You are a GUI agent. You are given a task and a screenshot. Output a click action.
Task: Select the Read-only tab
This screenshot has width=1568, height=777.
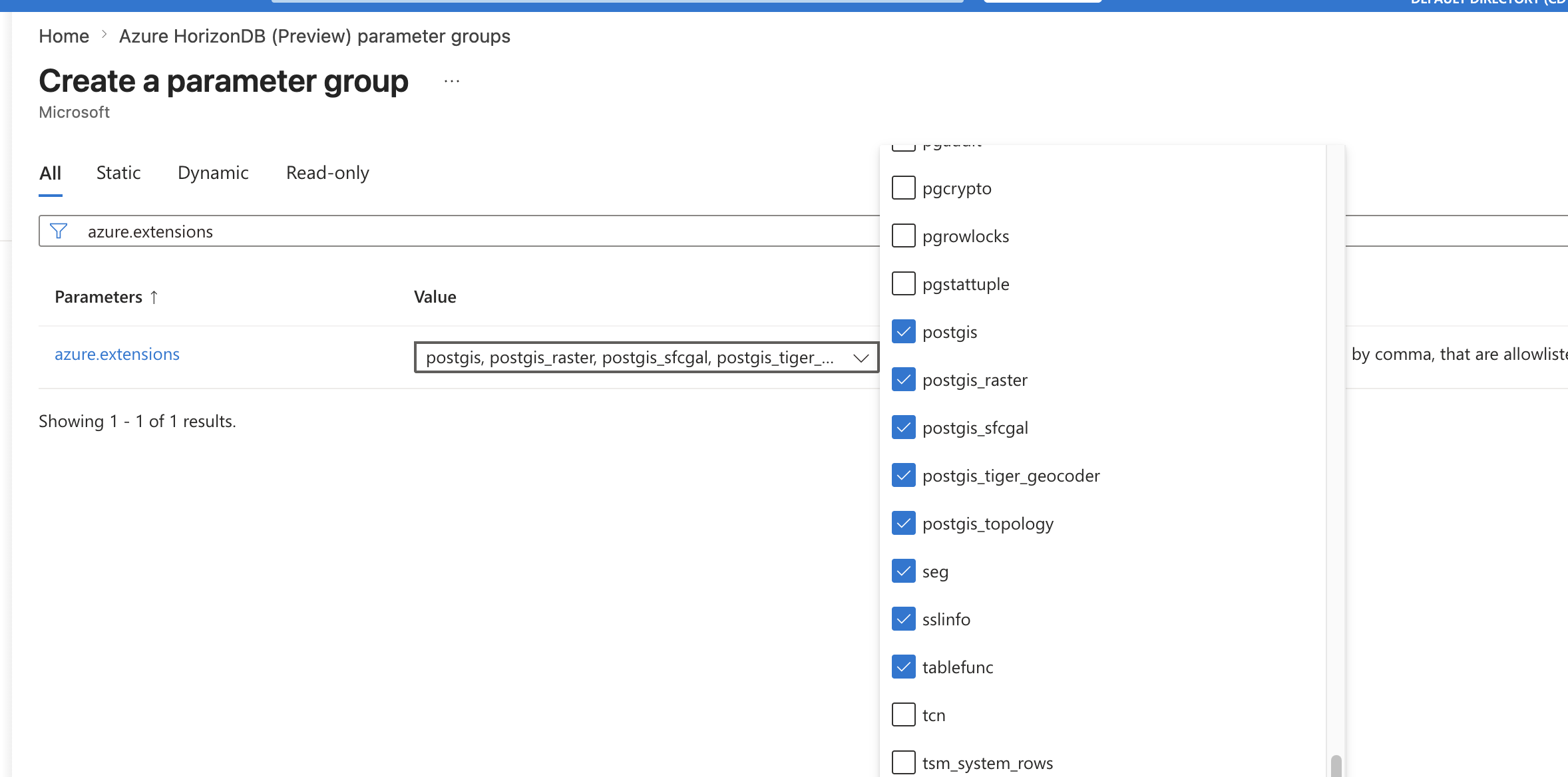[x=327, y=173]
